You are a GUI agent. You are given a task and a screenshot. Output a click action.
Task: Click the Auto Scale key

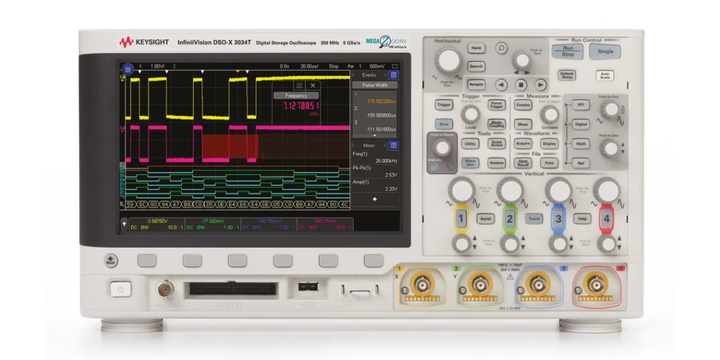pyautogui.click(x=605, y=75)
